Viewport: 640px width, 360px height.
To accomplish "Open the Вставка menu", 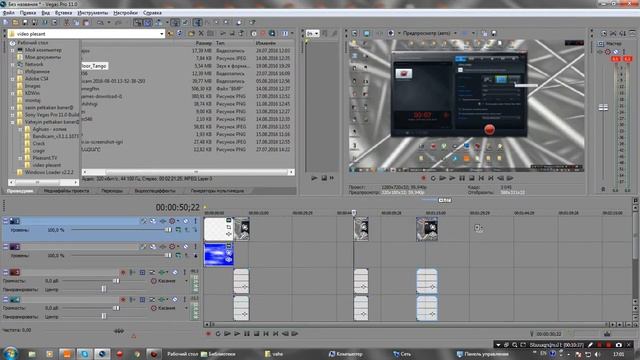I will pyautogui.click(x=63, y=13).
